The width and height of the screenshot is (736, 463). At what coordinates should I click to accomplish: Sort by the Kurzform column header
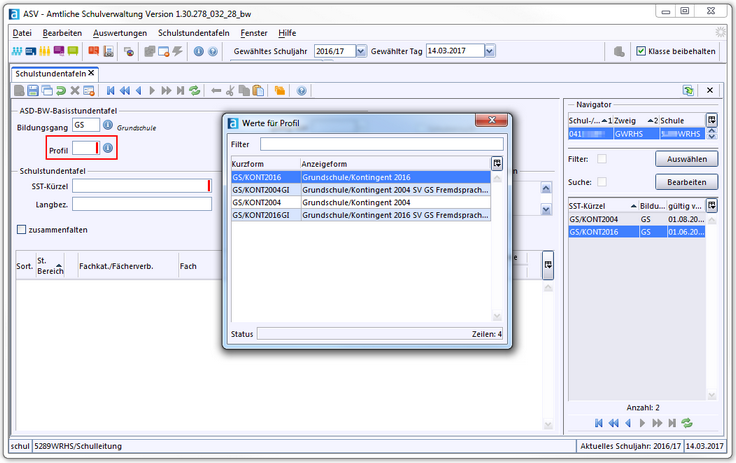(x=264, y=163)
